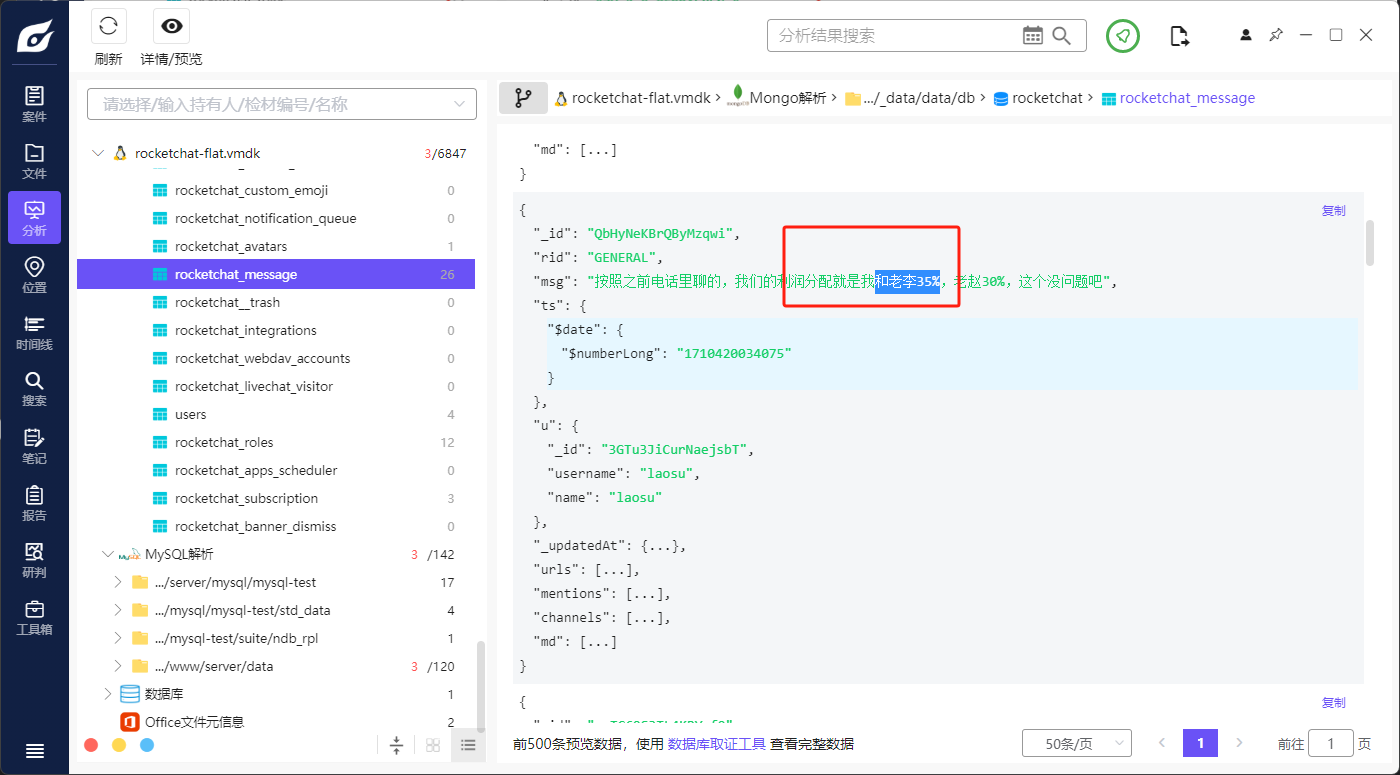Viewport: 1400px width, 775px height.
Task: Click 复制 button for laosu message
Action: pyautogui.click(x=1333, y=211)
